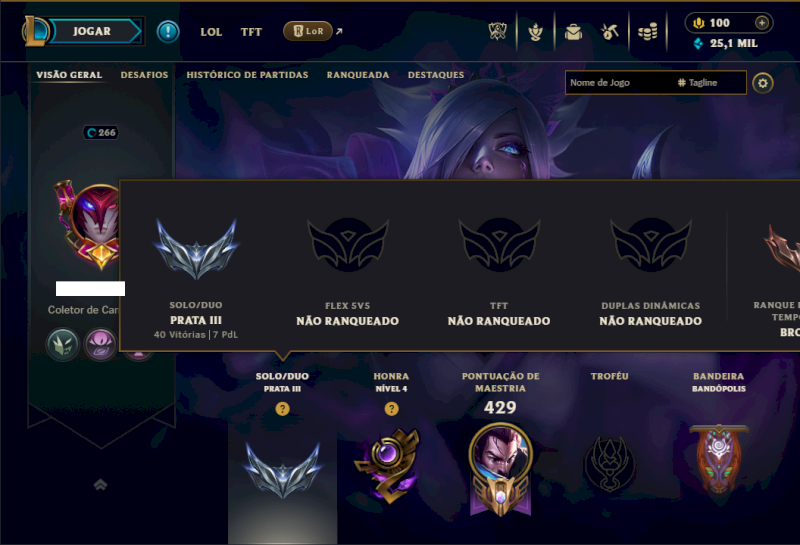Switch to the LOL tab
The width and height of the screenshot is (800, 545).
(211, 32)
